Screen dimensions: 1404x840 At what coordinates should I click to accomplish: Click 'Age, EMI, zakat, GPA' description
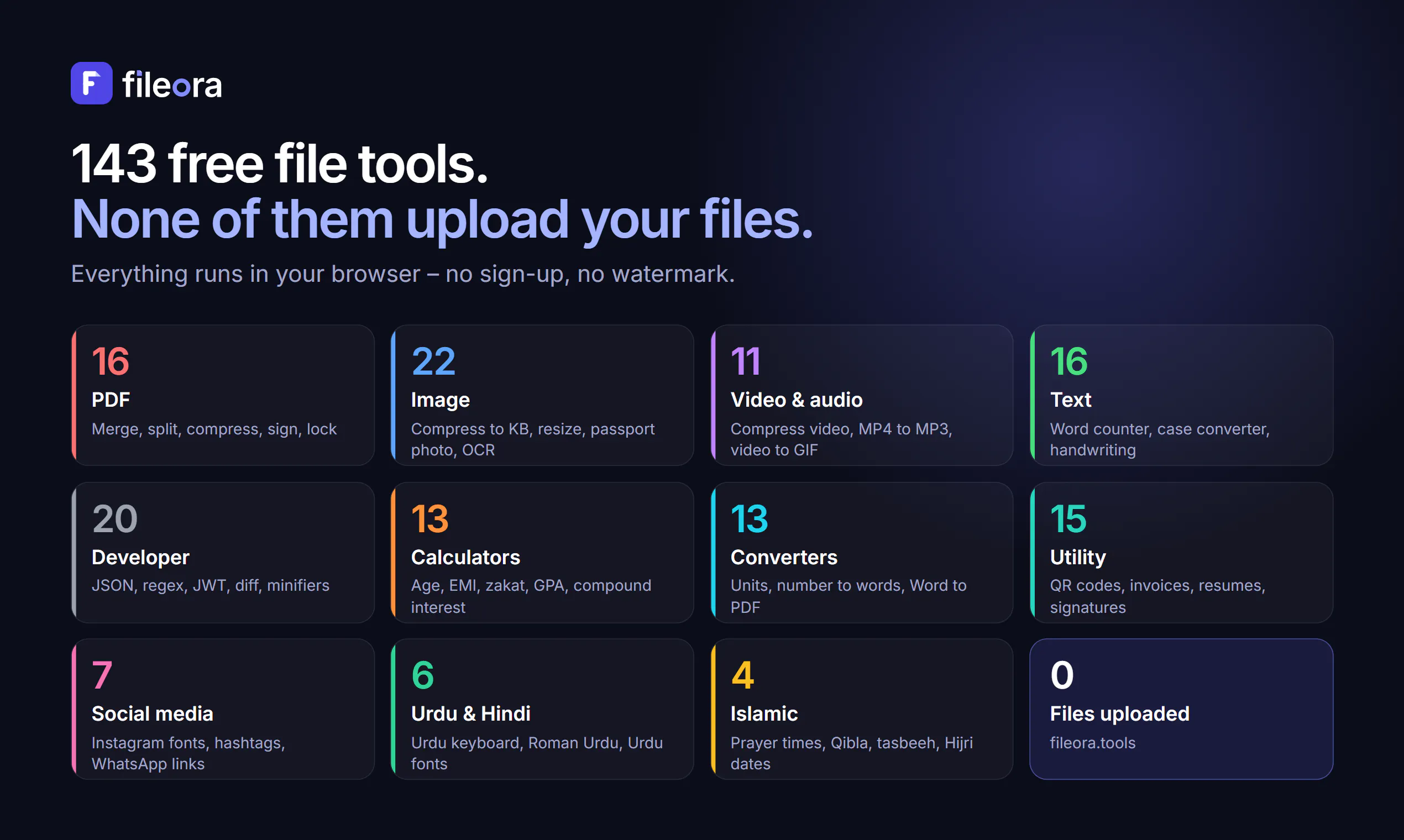tap(531, 596)
